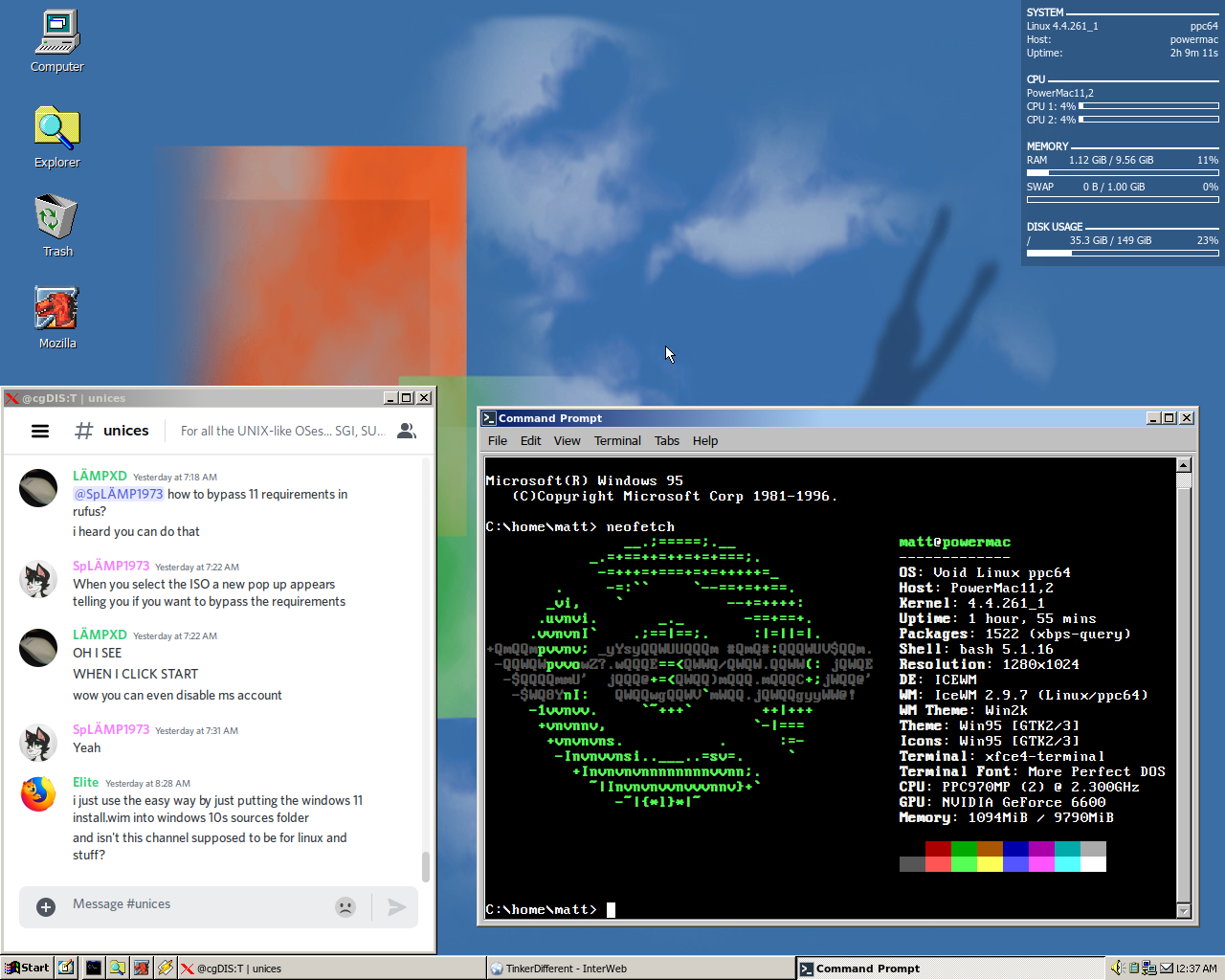
Task: Click the "OS: Void Linux ppc64" line
Action: [985, 572]
